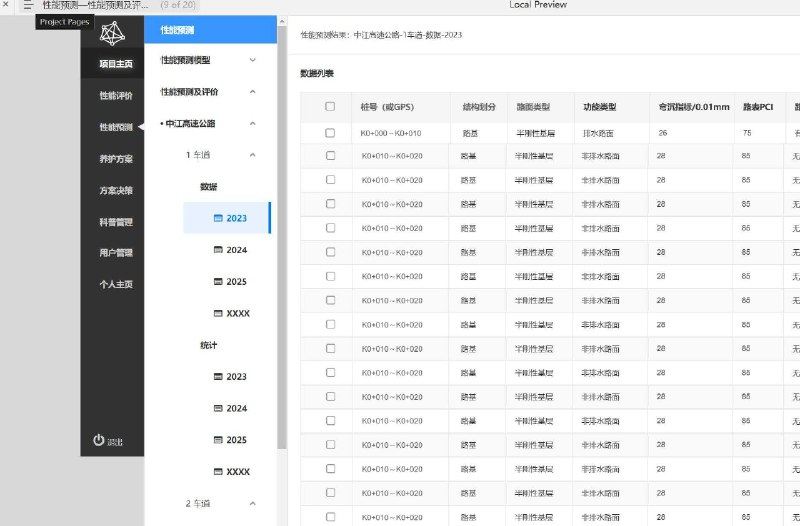
Task: Open 方案决策 in the sidebar
Action: (116, 190)
